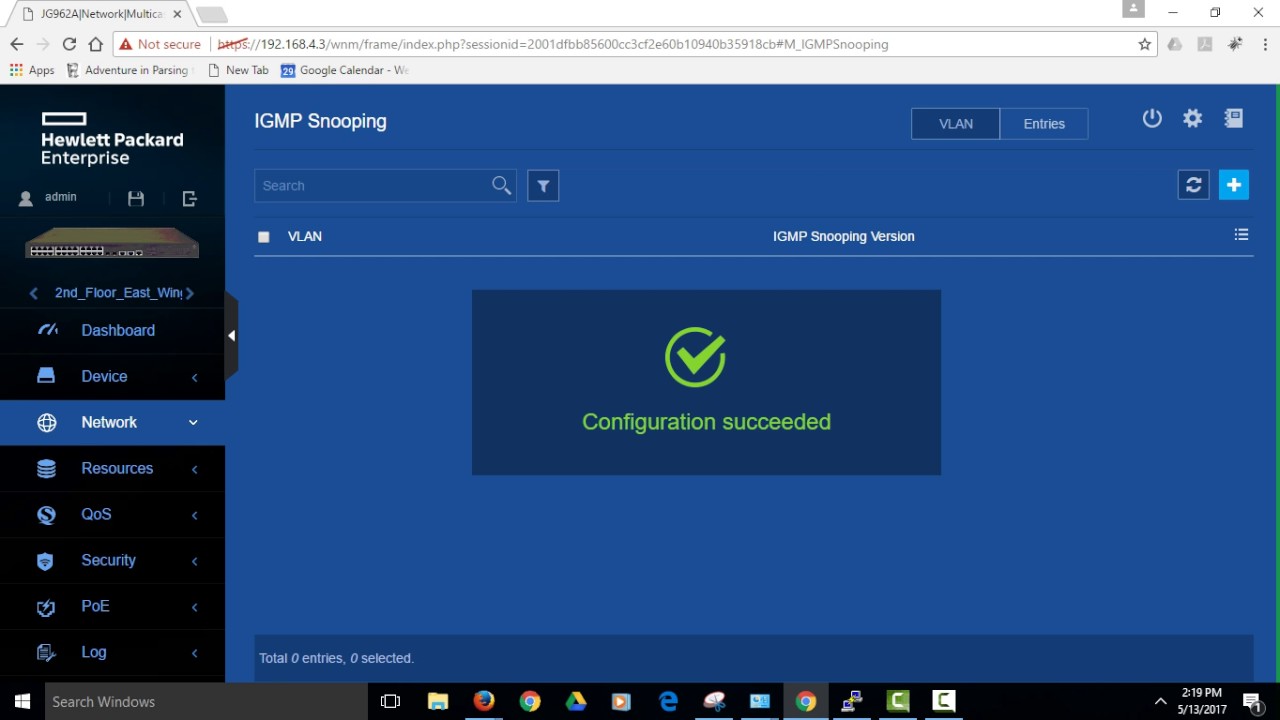The width and height of the screenshot is (1280, 720).
Task: Add a new entry with the plus button
Action: (x=1234, y=185)
